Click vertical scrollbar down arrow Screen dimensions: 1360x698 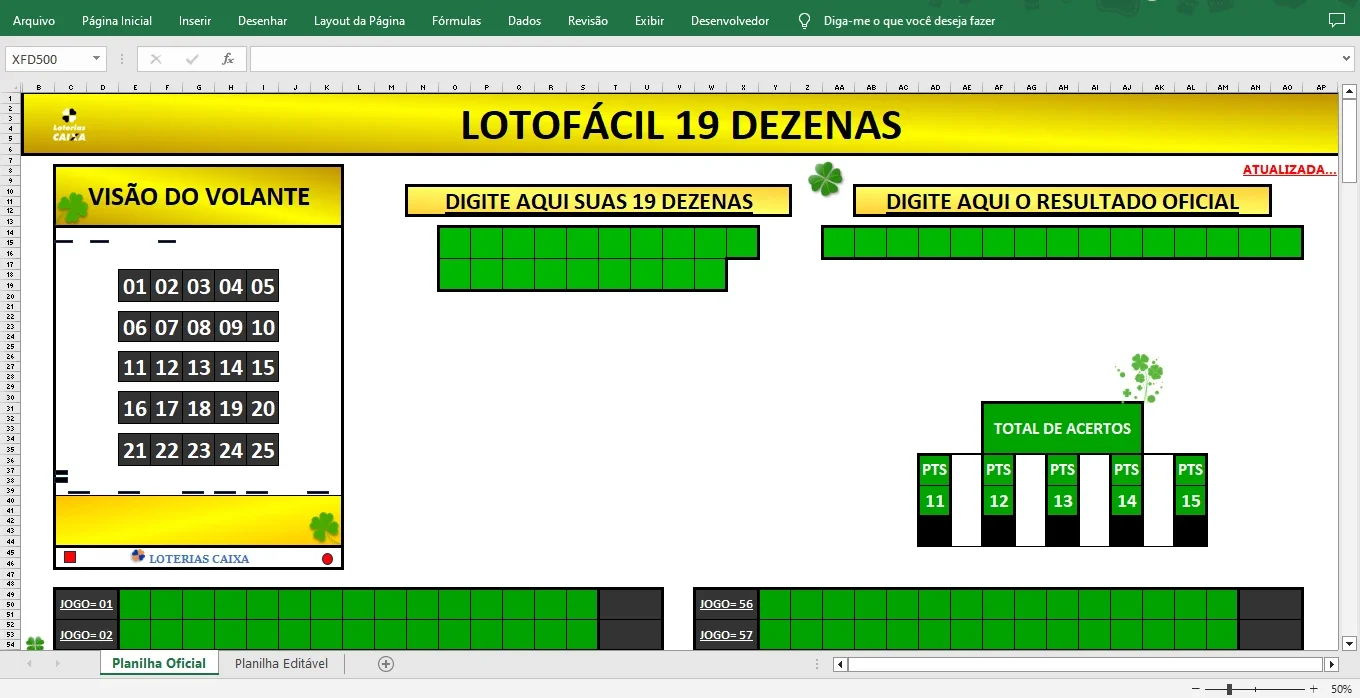point(1348,643)
